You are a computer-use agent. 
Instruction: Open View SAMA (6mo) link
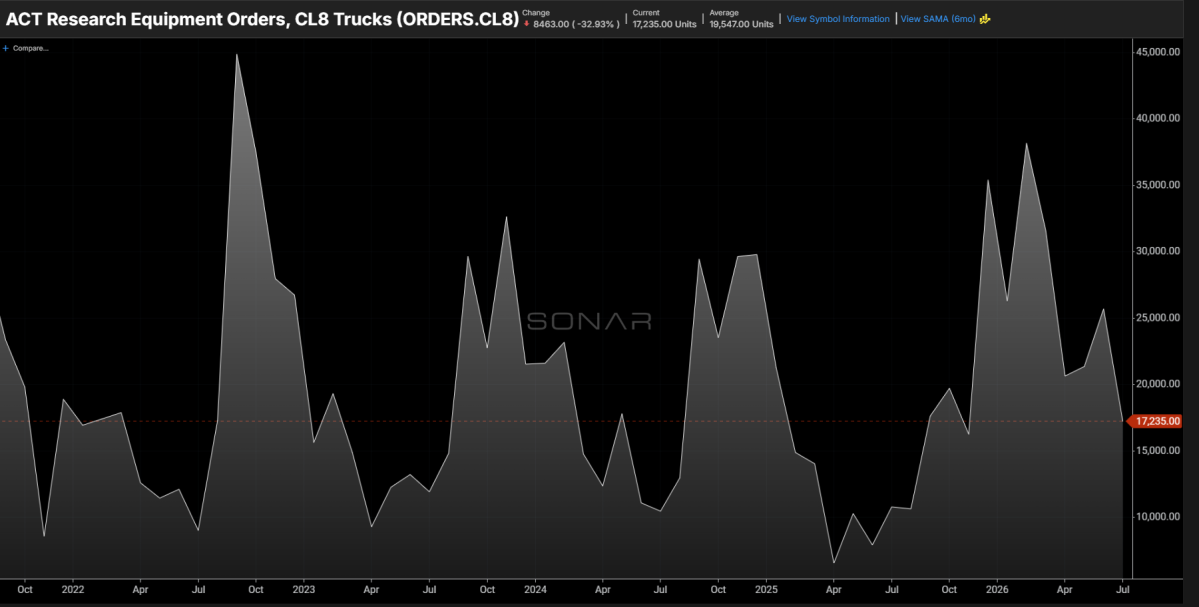938,19
